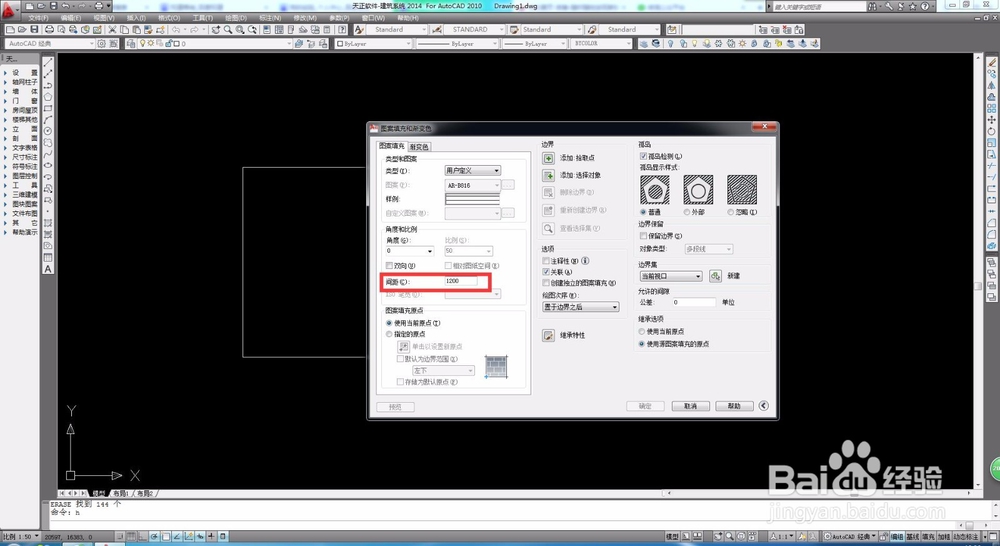This screenshot has height=546, width=1000.
Task: Click the Mirror tool in the modify toolbar
Action: (992, 85)
